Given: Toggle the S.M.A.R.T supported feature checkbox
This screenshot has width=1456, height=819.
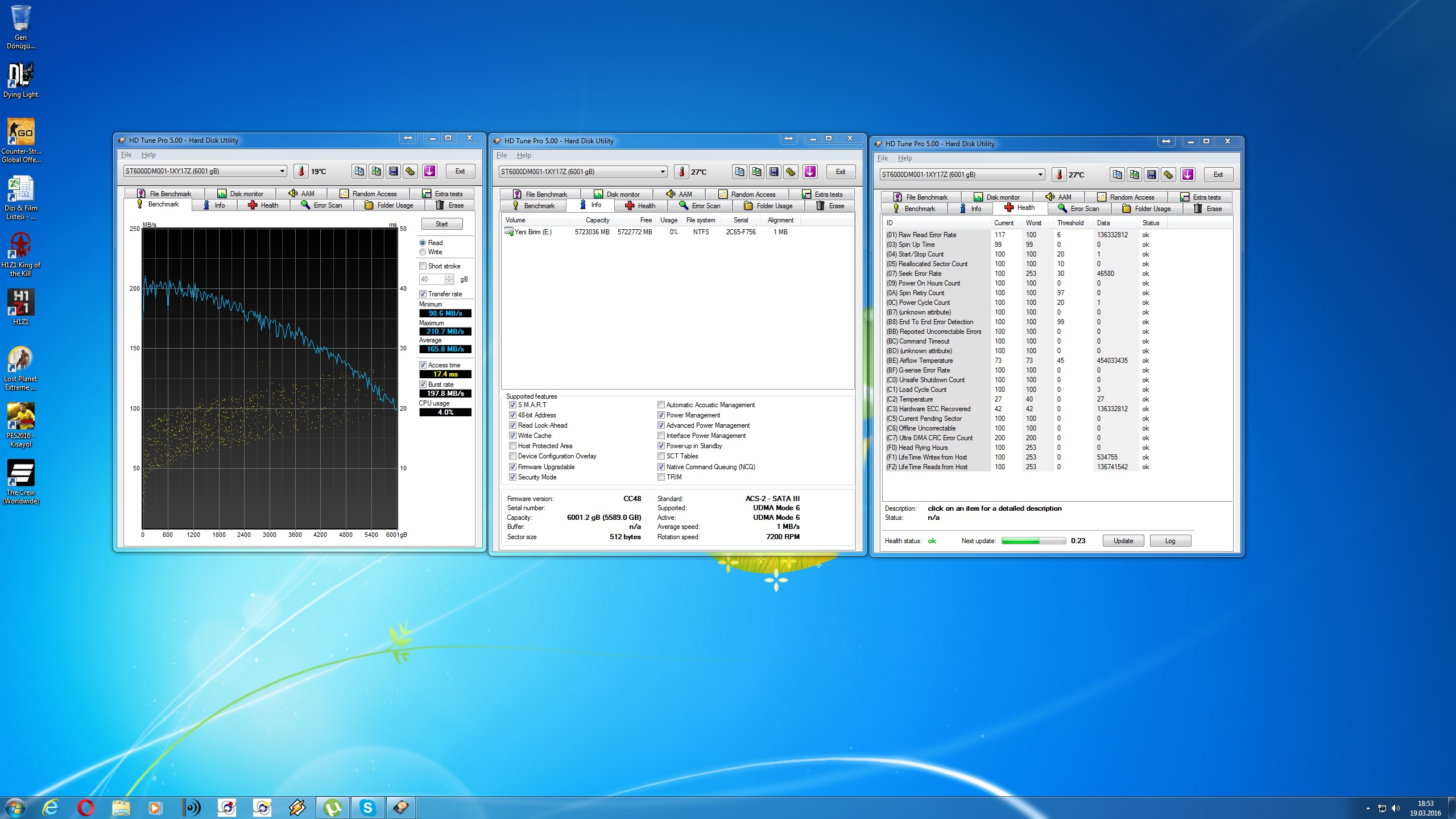Looking at the screenshot, I should 512,405.
